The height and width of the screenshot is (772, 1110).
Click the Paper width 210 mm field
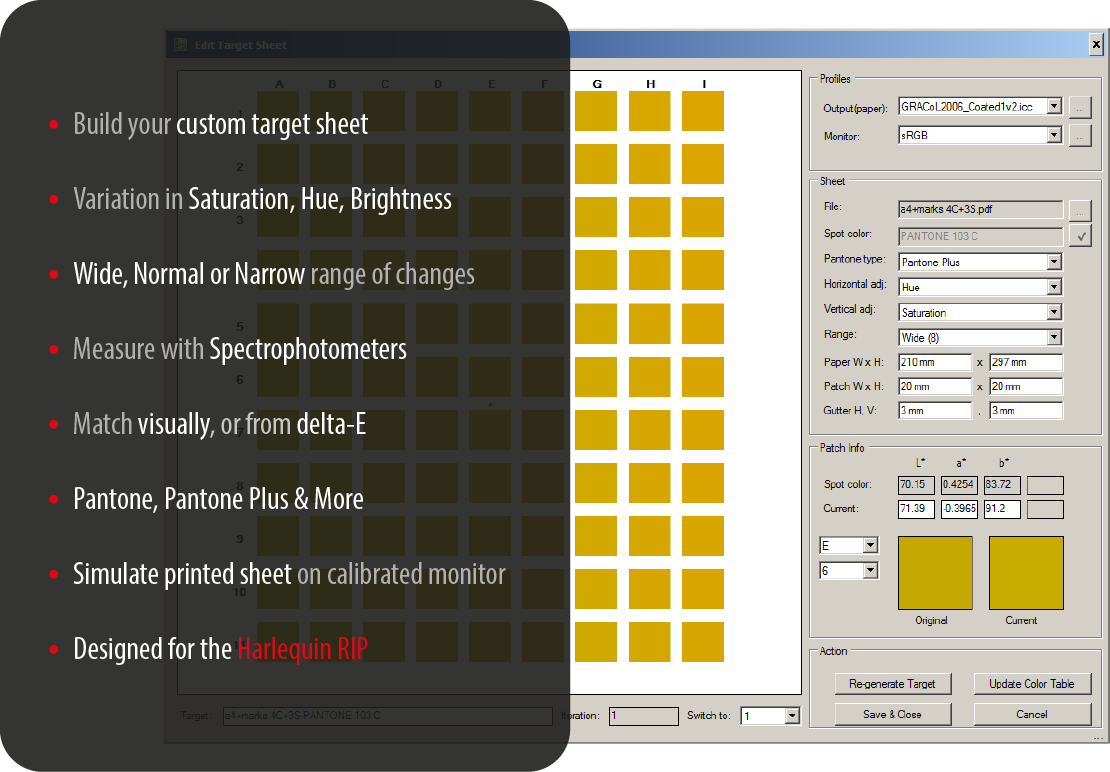935,362
